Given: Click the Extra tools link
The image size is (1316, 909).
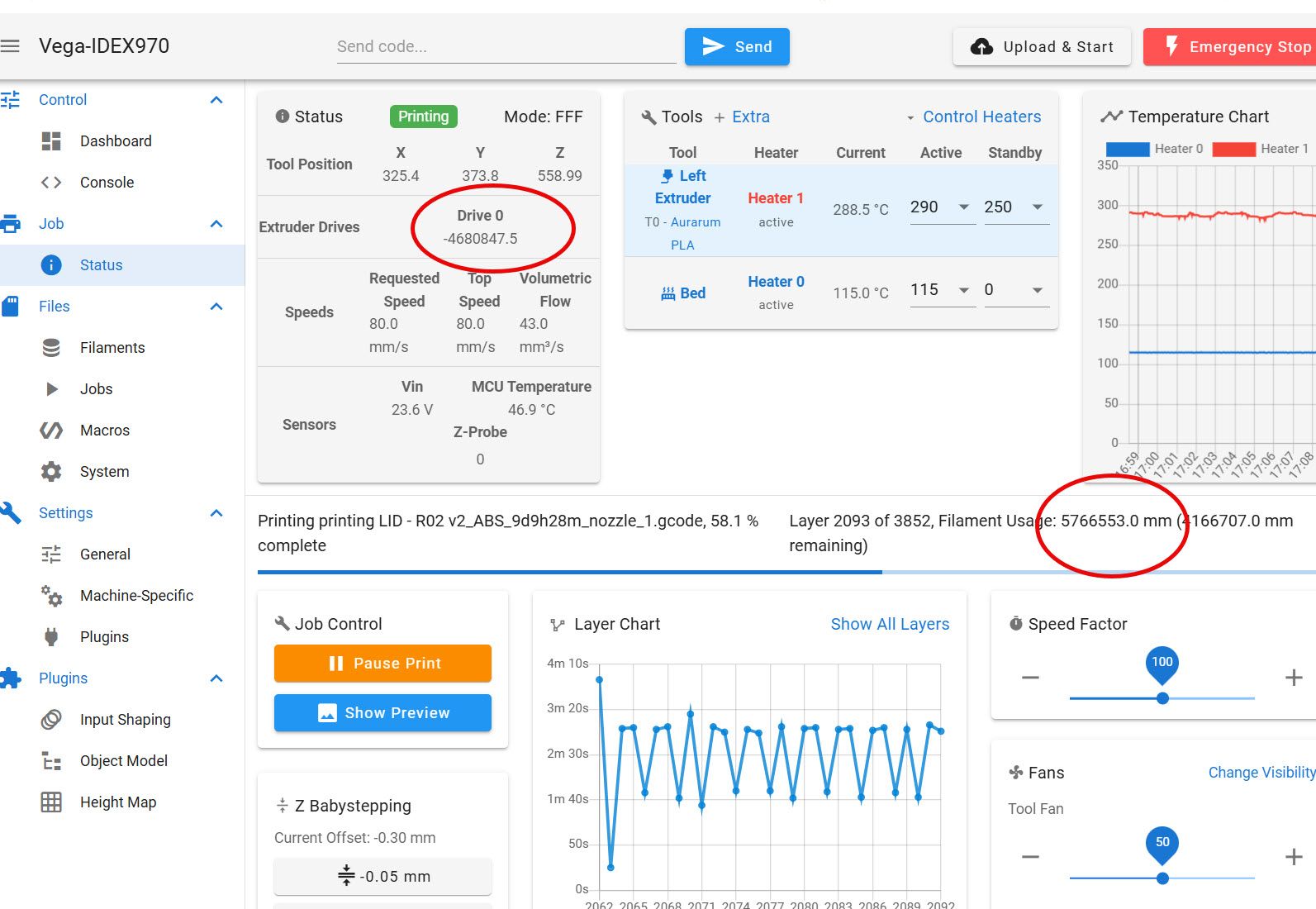Looking at the screenshot, I should pyautogui.click(x=742, y=117).
